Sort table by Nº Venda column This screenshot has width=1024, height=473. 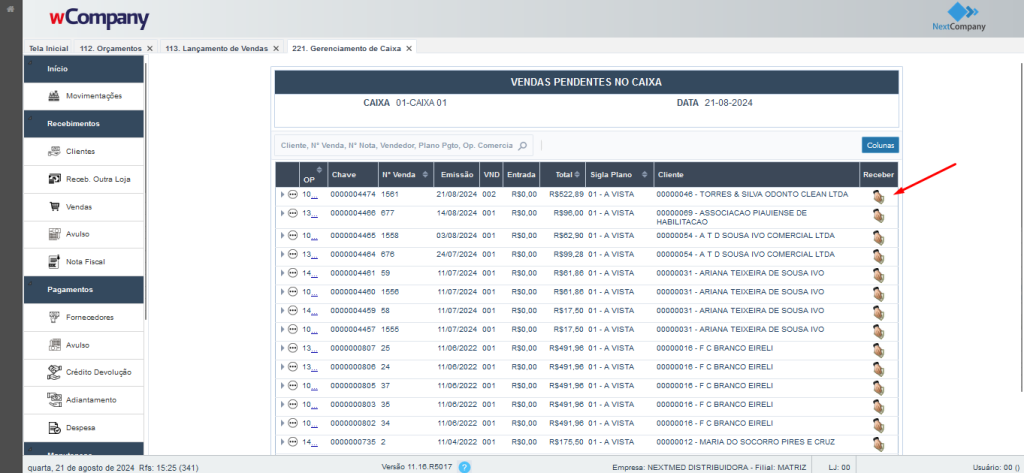coord(404,174)
